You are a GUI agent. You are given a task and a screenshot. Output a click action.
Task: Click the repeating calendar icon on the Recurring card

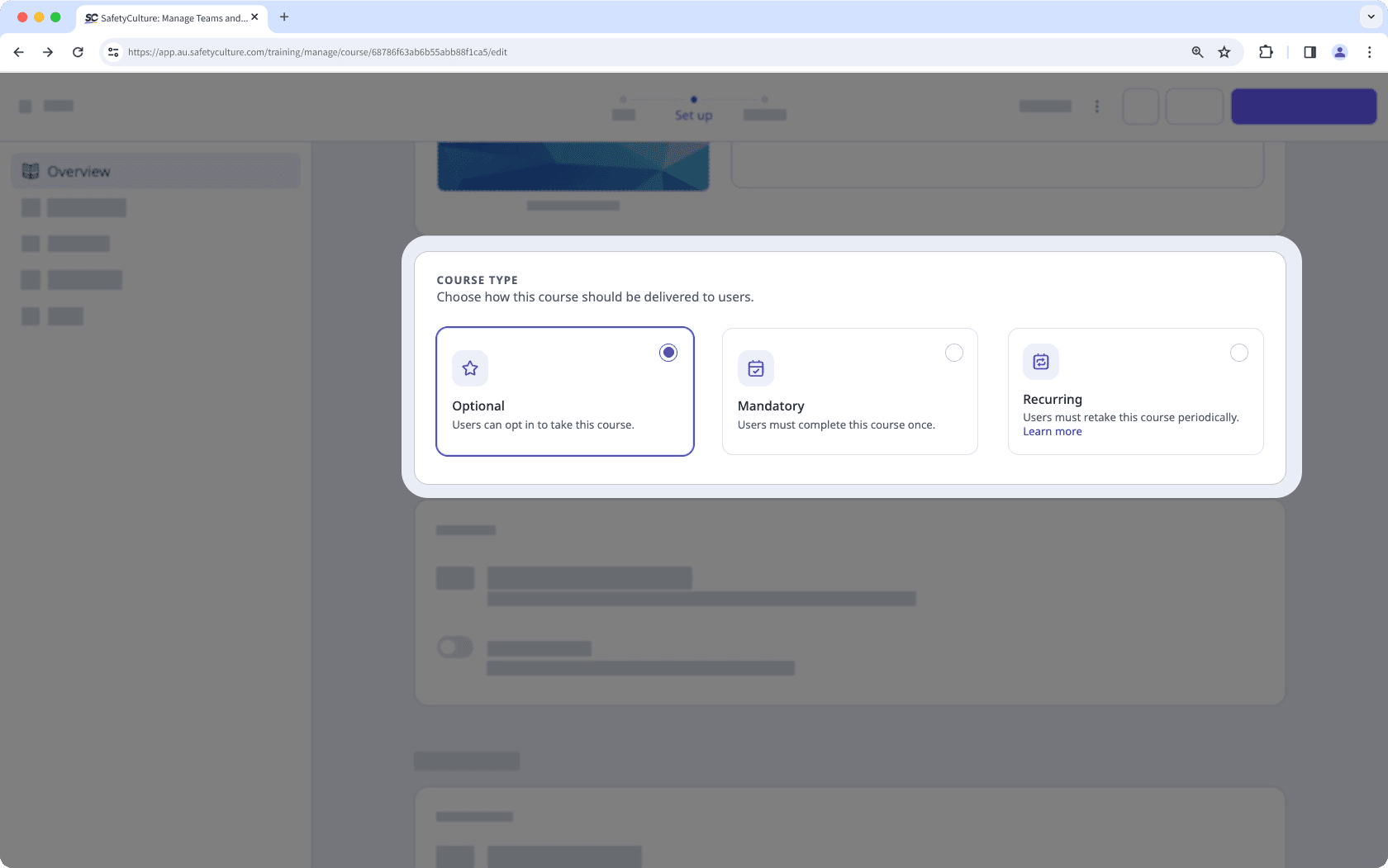coord(1041,362)
